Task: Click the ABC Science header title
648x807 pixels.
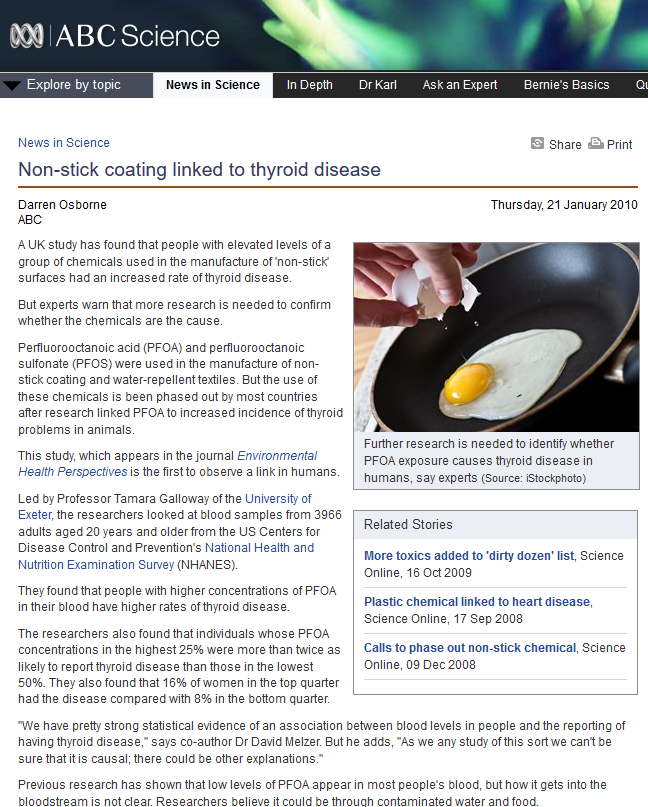Action: (x=138, y=36)
